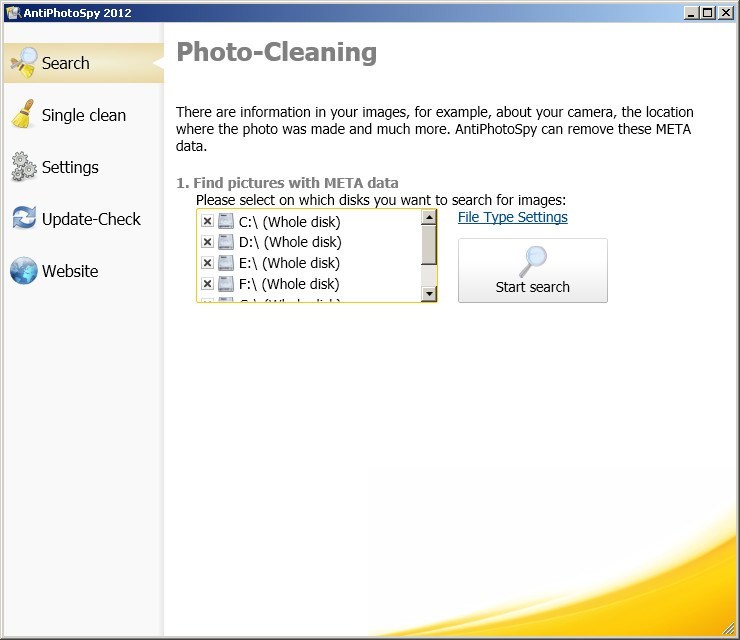The height and width of the screenshot is (640, 740).
Task: Click the C:\ drive icon
Action: click(226, 221)
